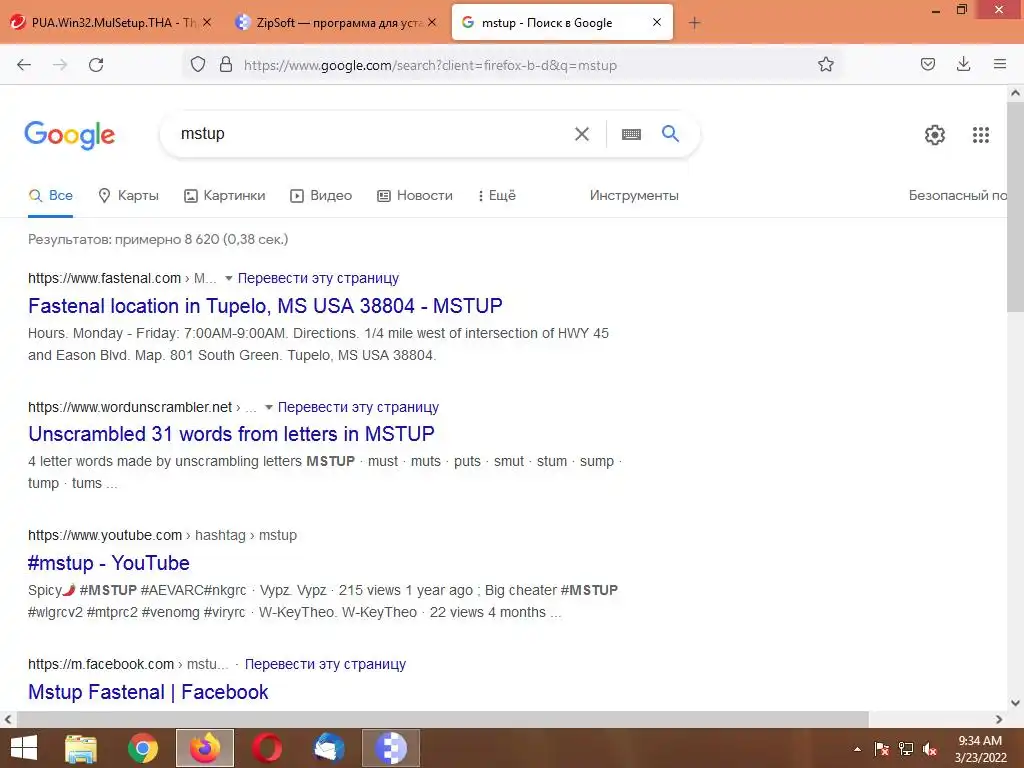Reload the current page
The width and height of the screenshot is (1024, 768).
point(96,65)
